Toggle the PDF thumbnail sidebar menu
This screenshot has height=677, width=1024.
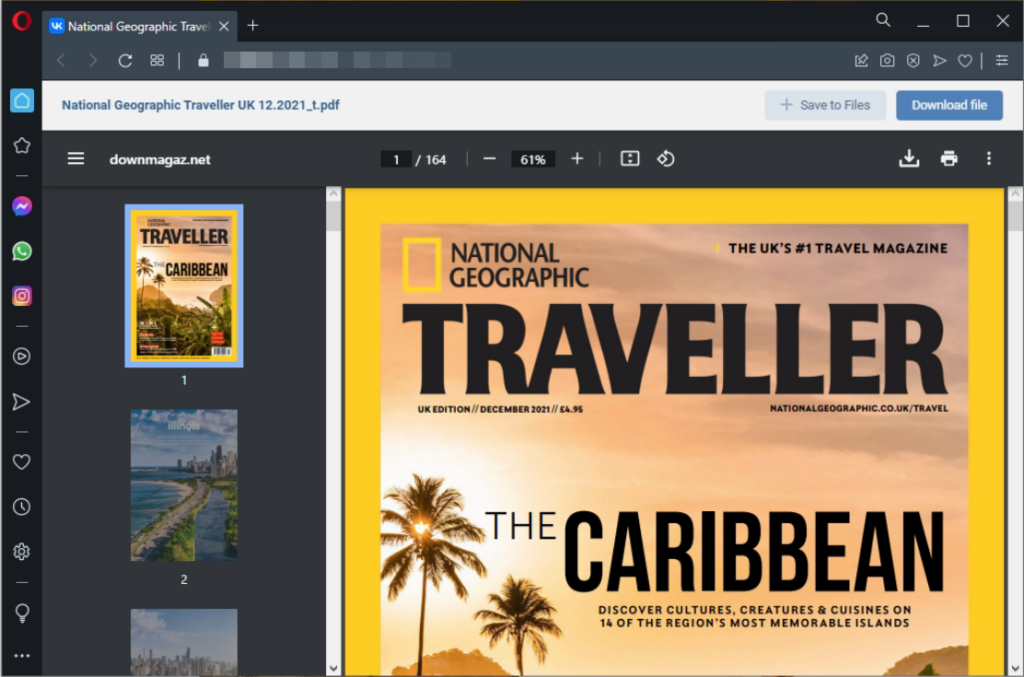[x=76, y=159]
